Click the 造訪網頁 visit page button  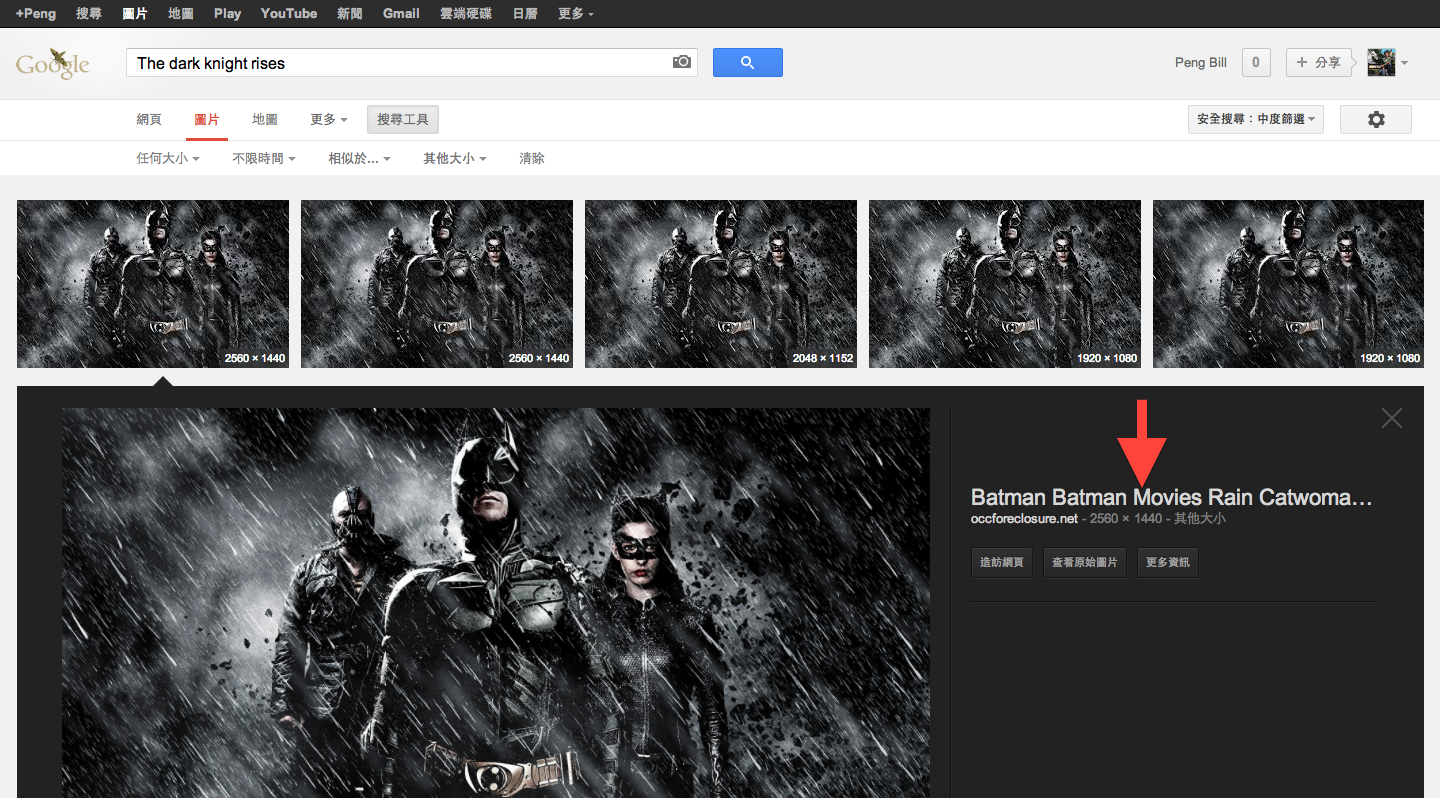(x=1002, y=562)
